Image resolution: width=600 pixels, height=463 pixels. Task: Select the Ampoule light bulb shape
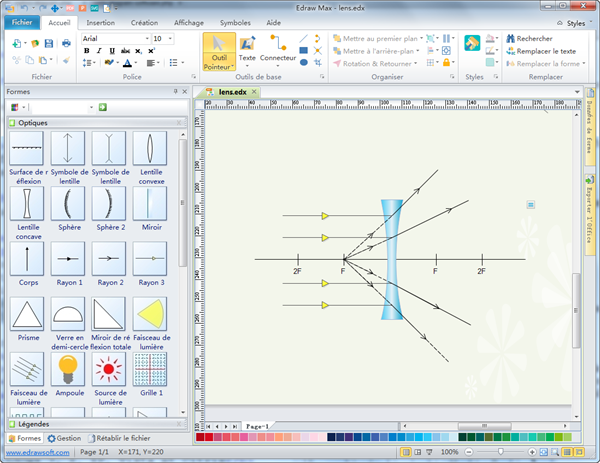click(x=67, y=369)
